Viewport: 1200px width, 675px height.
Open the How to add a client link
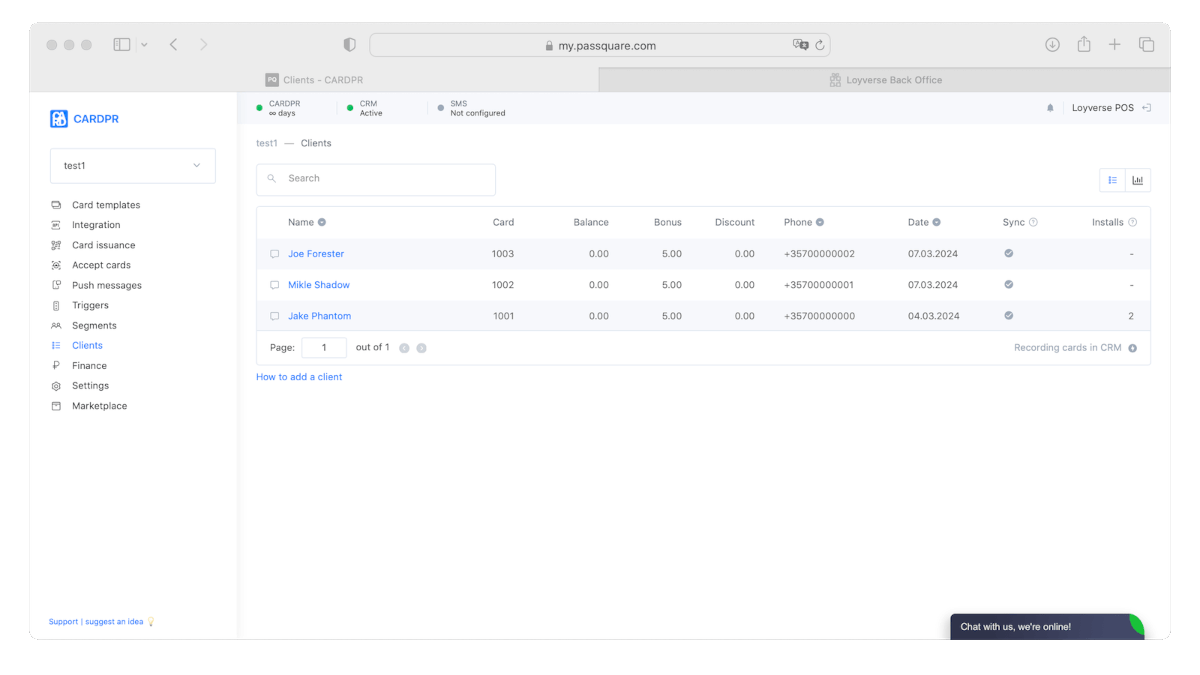pyautogui.click(x=299, y=377)
